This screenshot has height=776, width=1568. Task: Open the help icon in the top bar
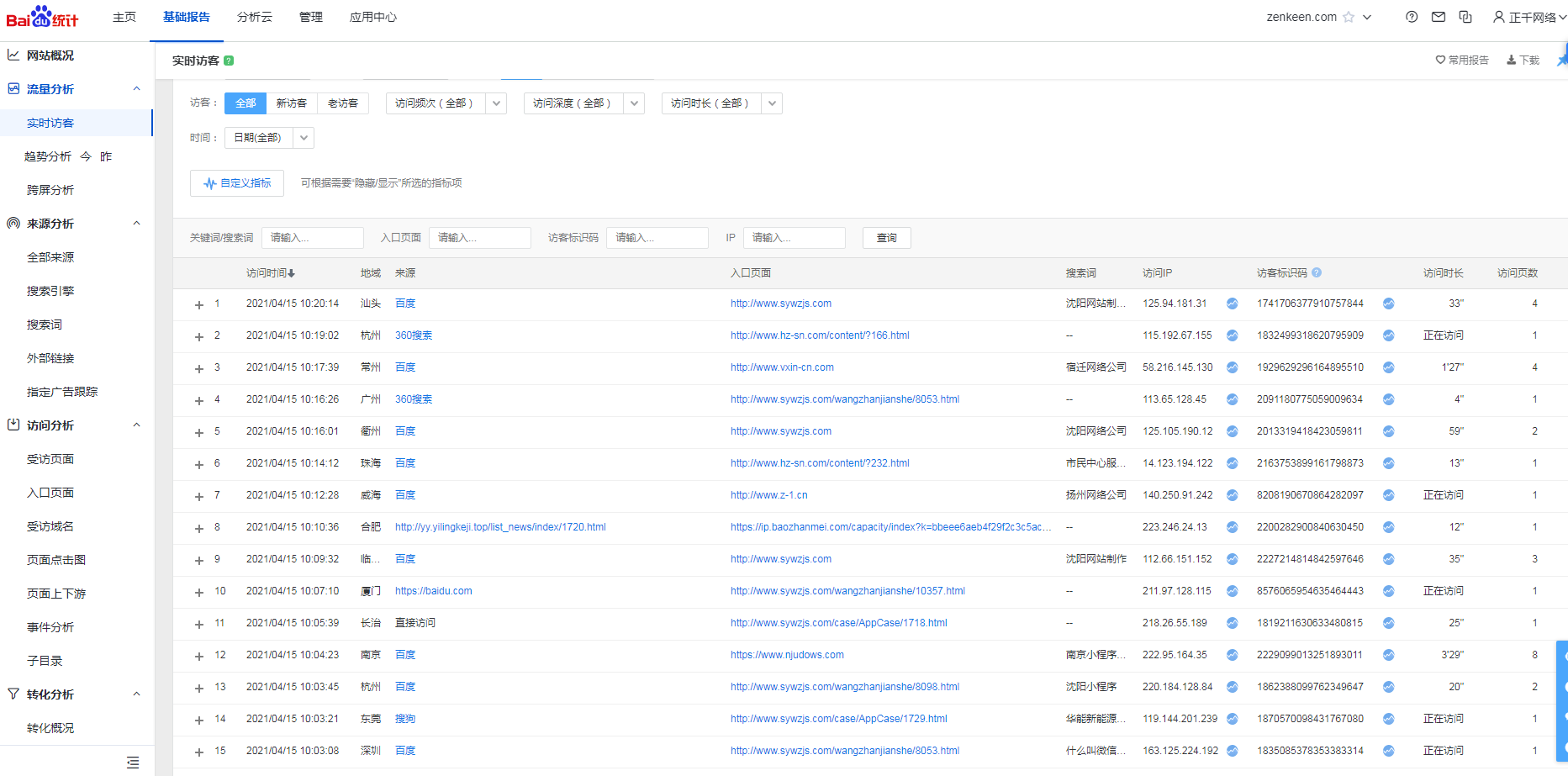pyautogui.click(x=1412, y=17)
